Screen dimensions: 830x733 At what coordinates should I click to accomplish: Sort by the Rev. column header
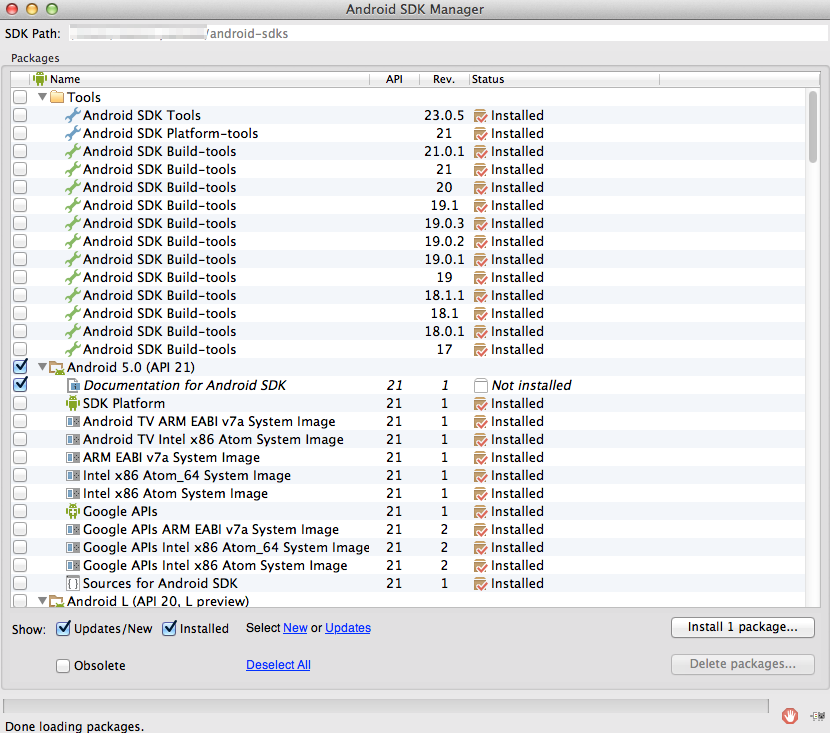tap(444, 79)
